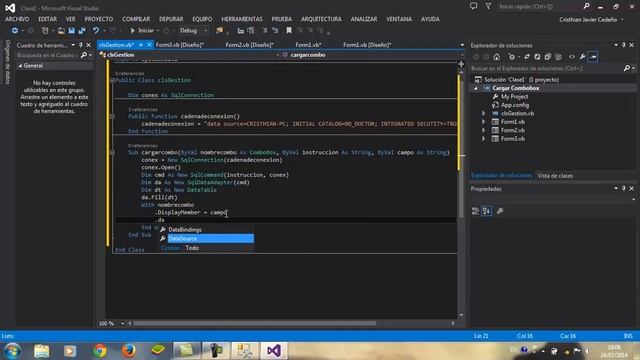Image resolution: width=640 pixels, height=360 pixels.
Task: Click the search magnifier in Cuadro de herramientas
Action: pos(84,55)
